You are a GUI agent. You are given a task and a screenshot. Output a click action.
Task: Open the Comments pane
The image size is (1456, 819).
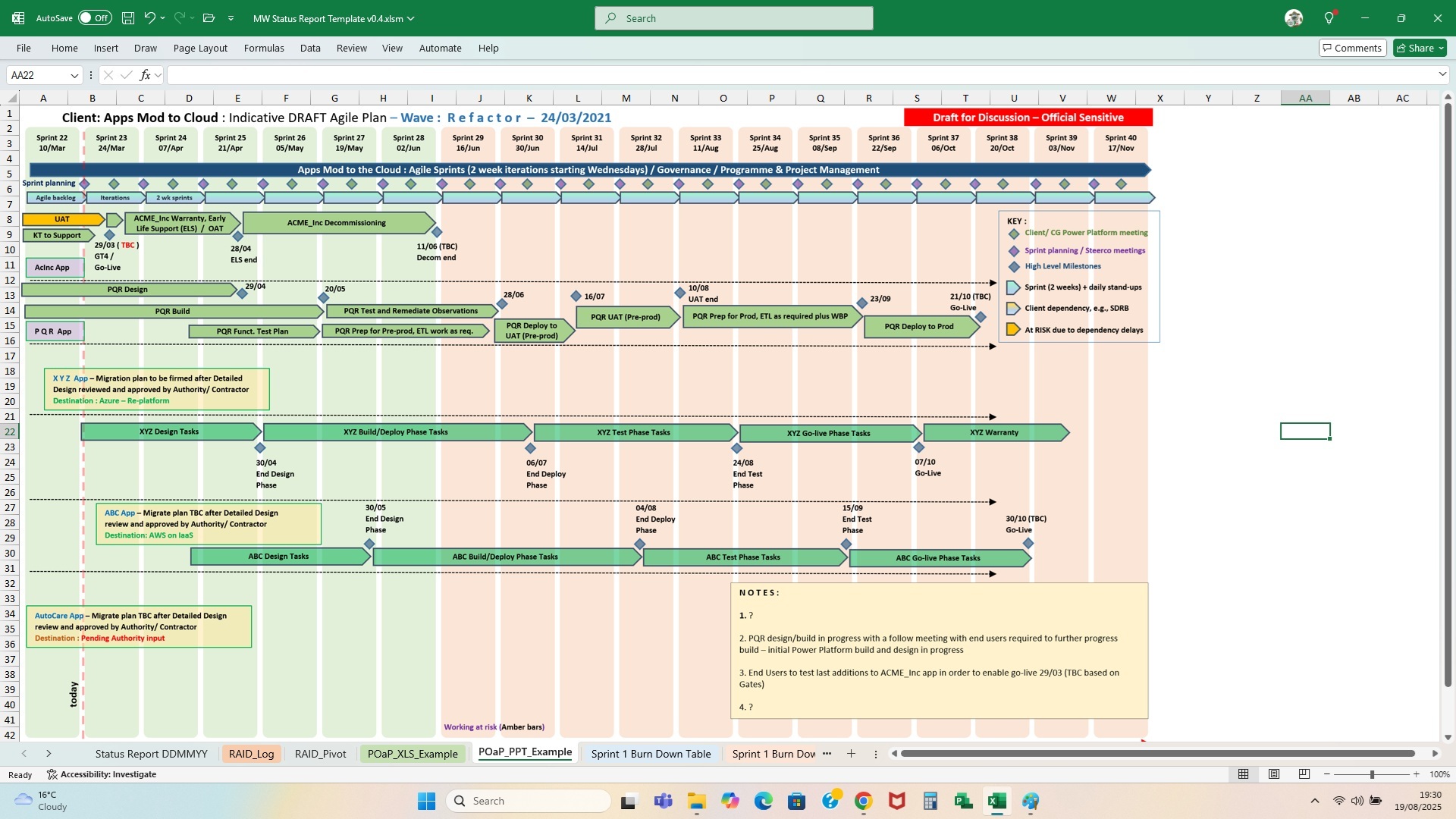[x=1353, y=47]
